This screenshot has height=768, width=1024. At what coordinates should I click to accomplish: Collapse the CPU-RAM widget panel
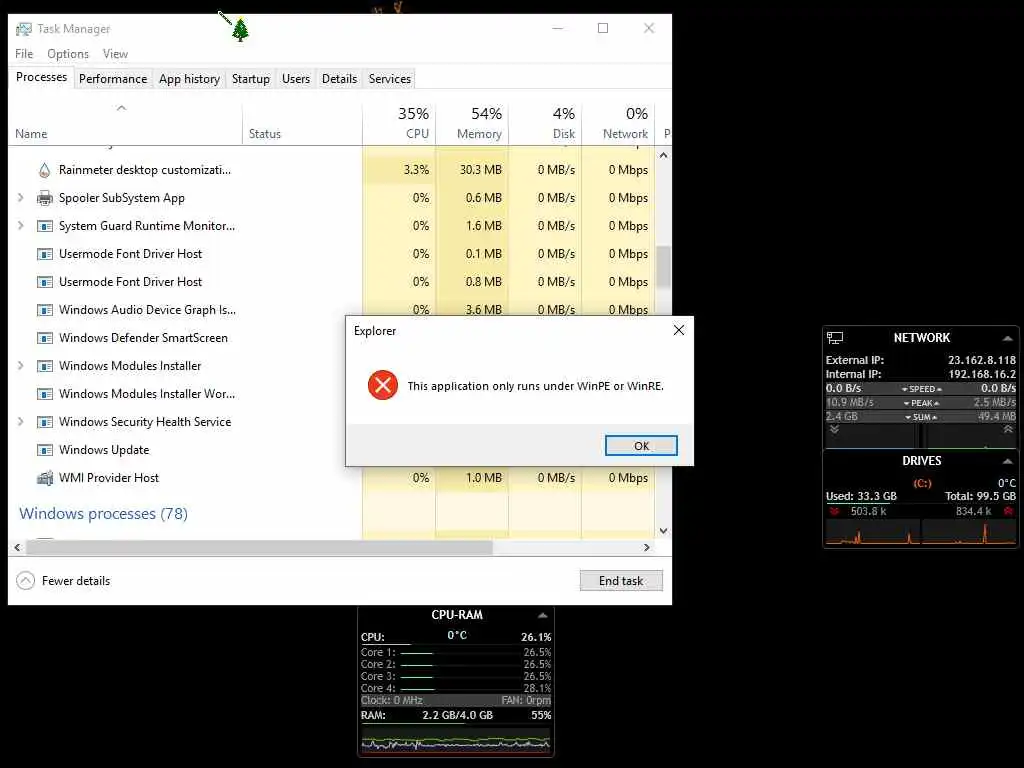(x=542, y=615)
